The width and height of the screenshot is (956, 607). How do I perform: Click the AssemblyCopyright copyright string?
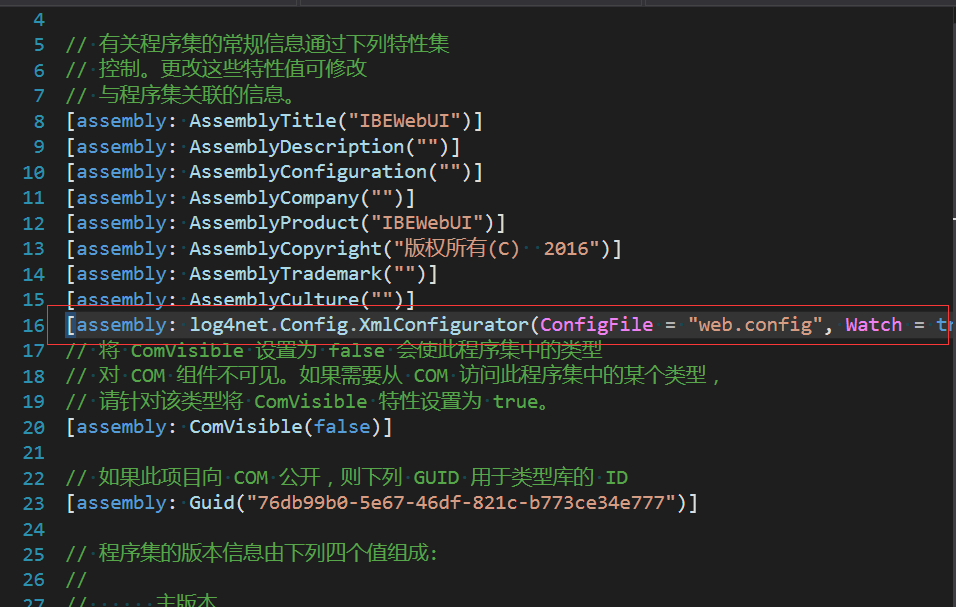coord(497,249)
